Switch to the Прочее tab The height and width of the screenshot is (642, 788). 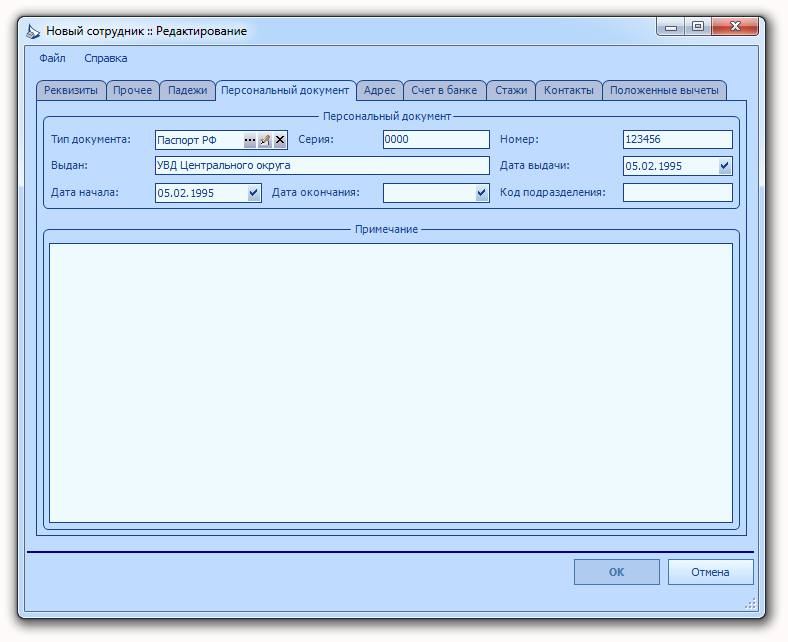133,90
